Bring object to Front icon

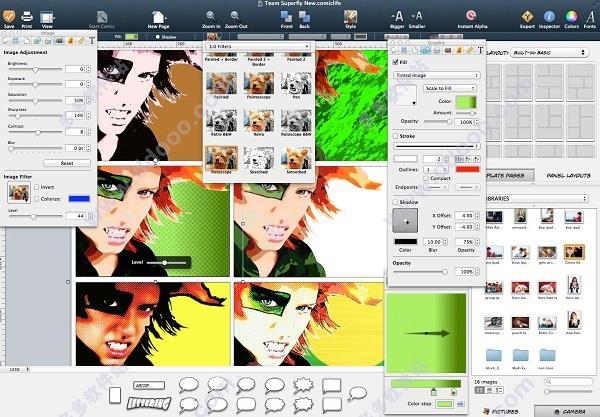click(286, 17)
